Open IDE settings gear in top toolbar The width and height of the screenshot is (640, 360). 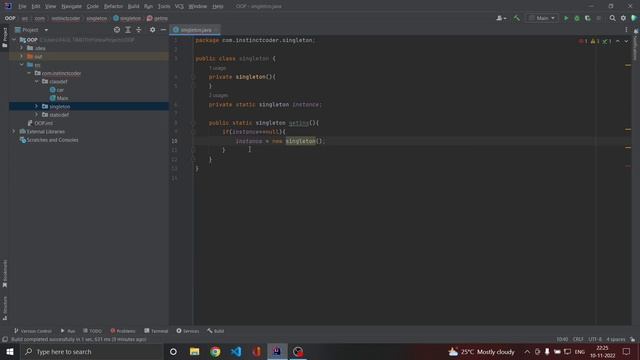tap(623, 18)
